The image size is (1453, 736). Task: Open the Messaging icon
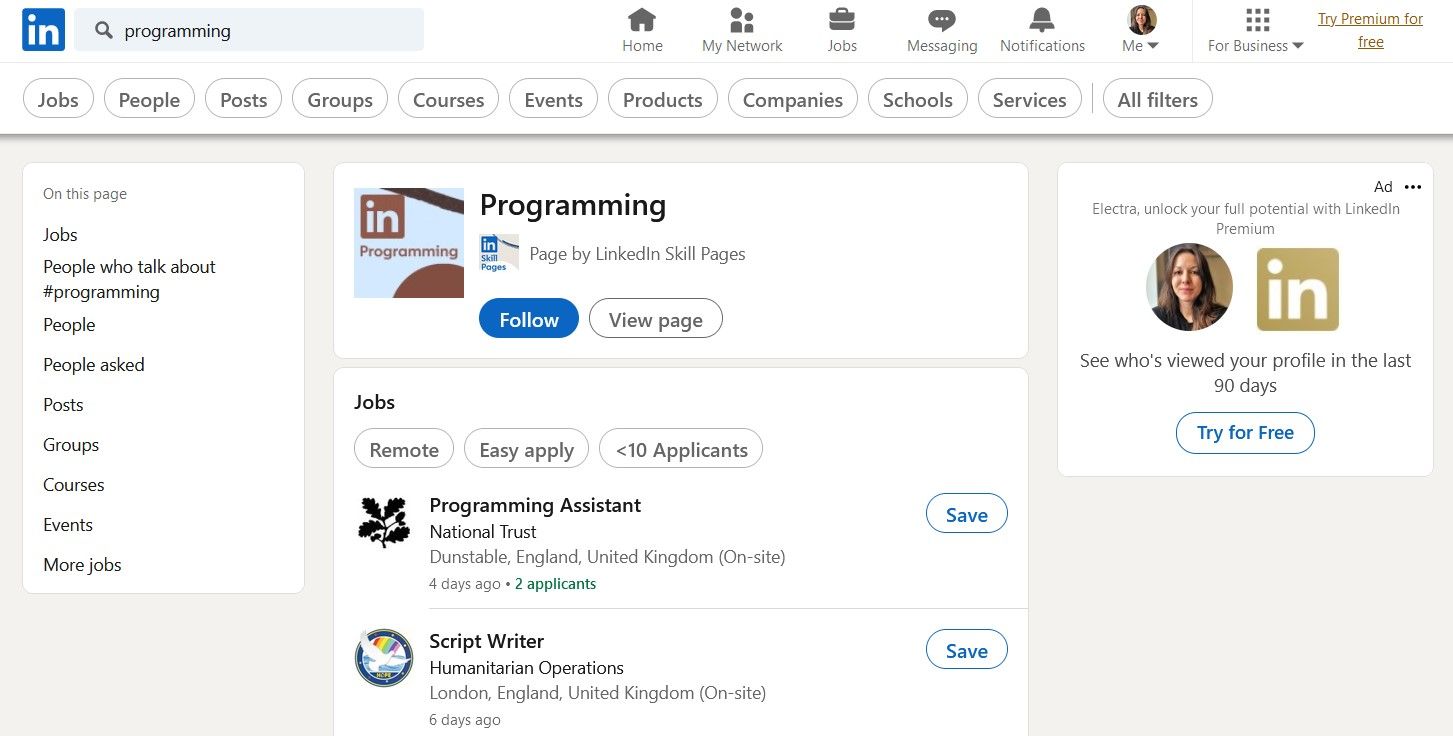point(940,28)
